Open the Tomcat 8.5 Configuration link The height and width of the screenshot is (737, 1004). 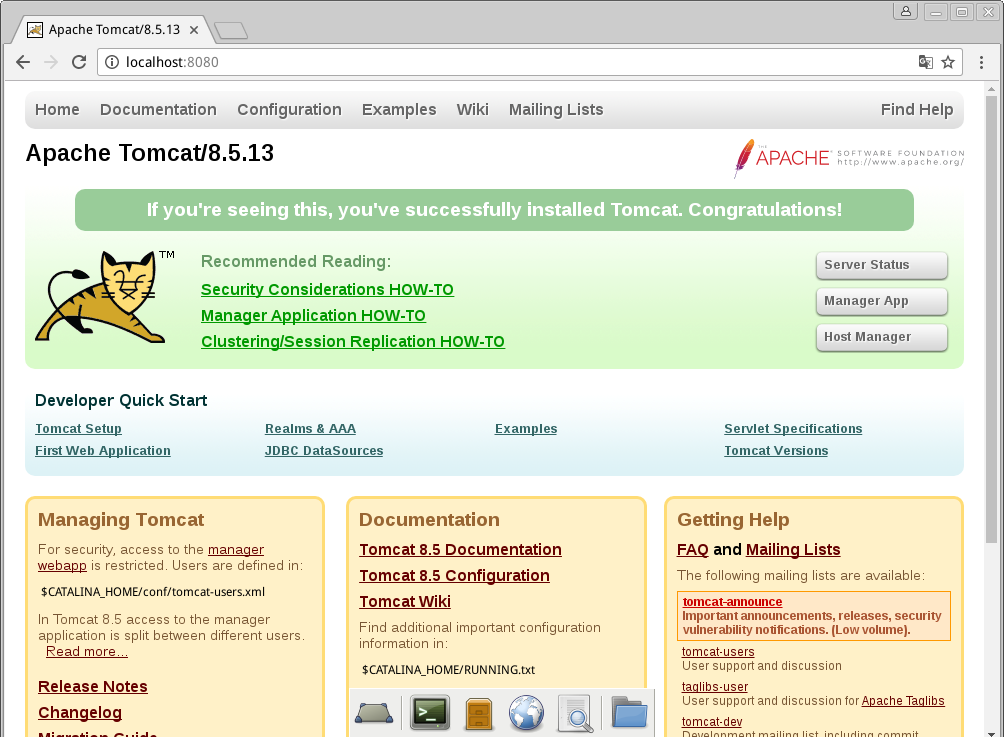[454, 576]
